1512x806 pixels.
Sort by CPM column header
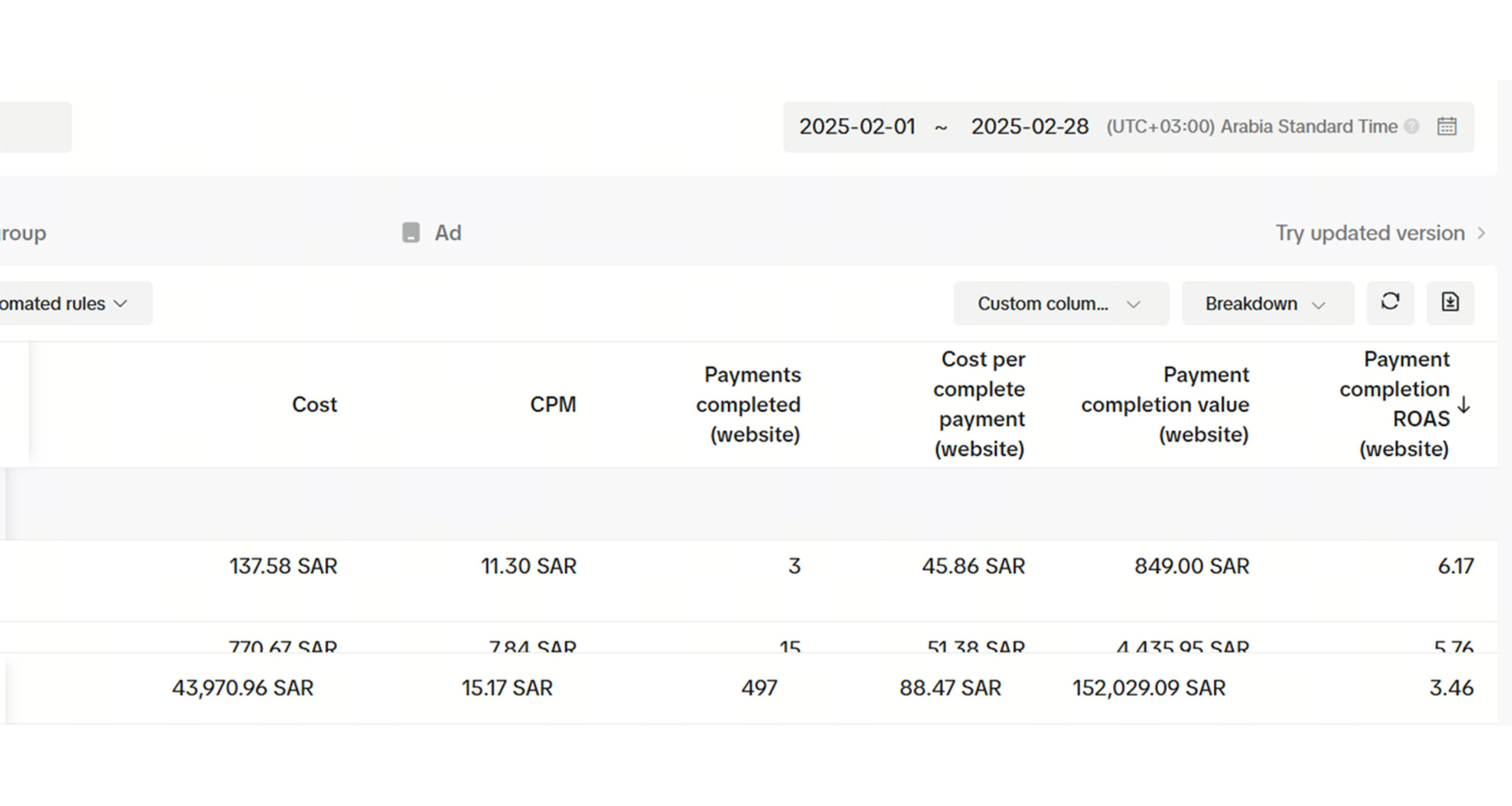553,404
